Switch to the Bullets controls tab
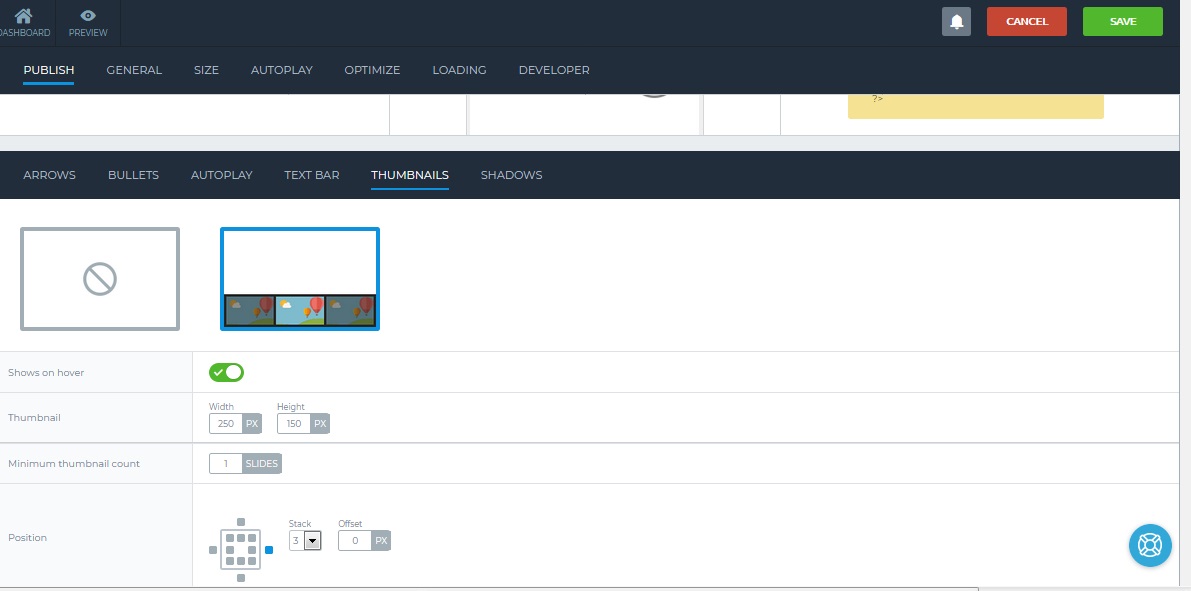The height and width of the screenshot is (591, 1191). (x=134, y=175)
